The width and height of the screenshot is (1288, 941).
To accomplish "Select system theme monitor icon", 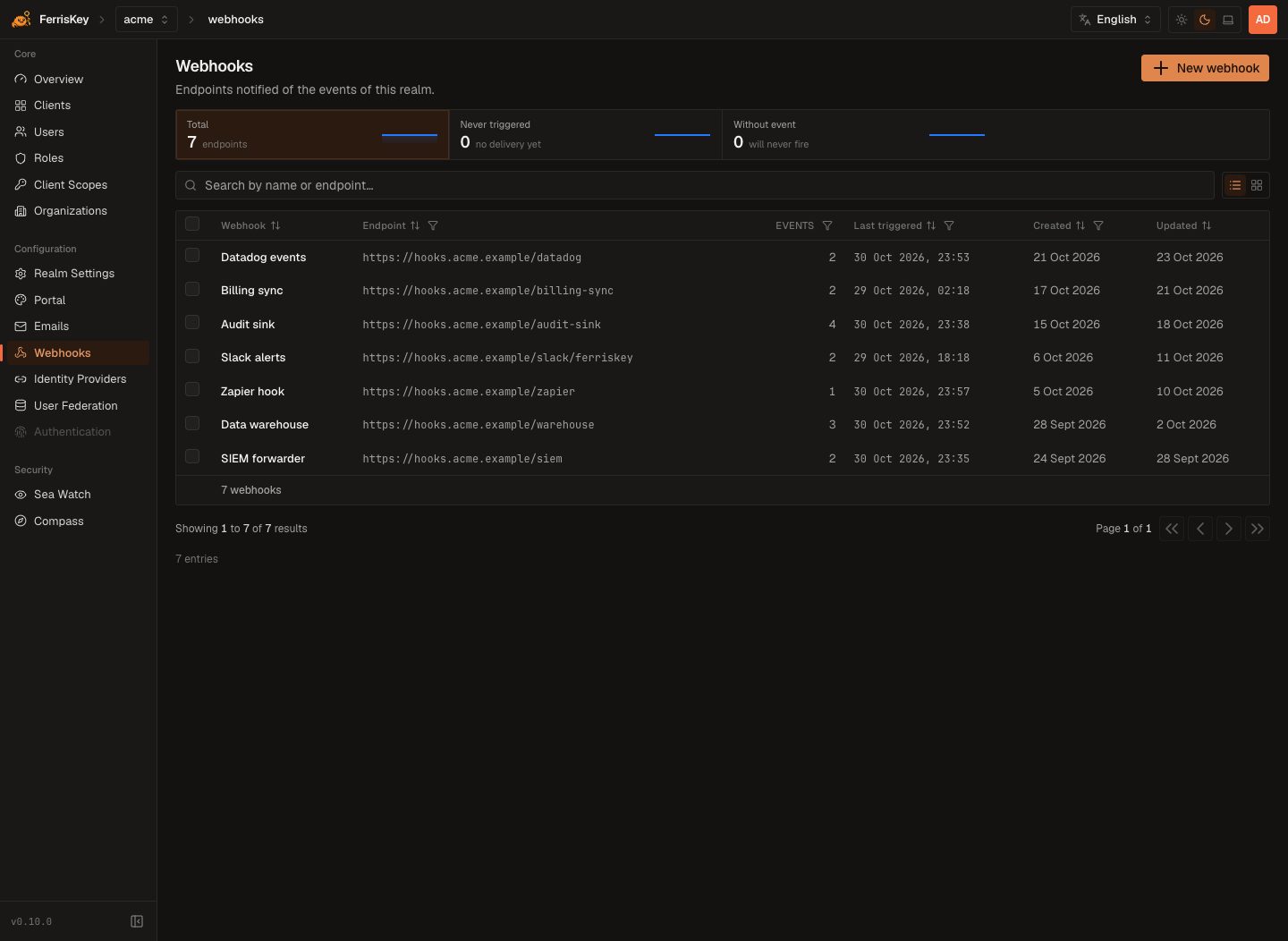I will pyautogui.click(x=1228, y=20).
